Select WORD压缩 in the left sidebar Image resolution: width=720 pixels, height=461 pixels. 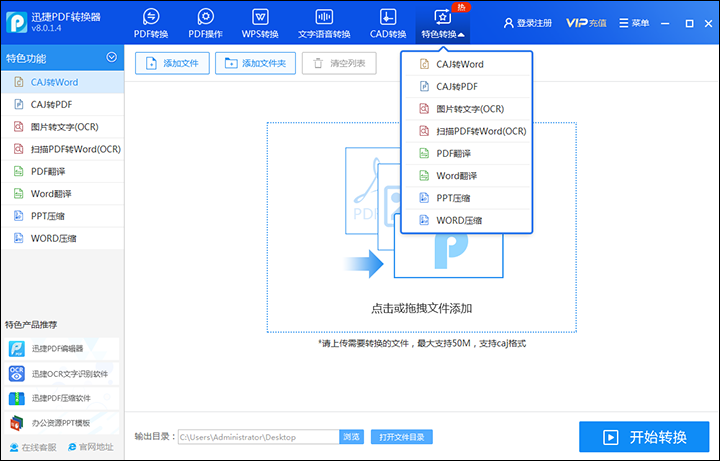pyautogui.click(x=62, y=238)
